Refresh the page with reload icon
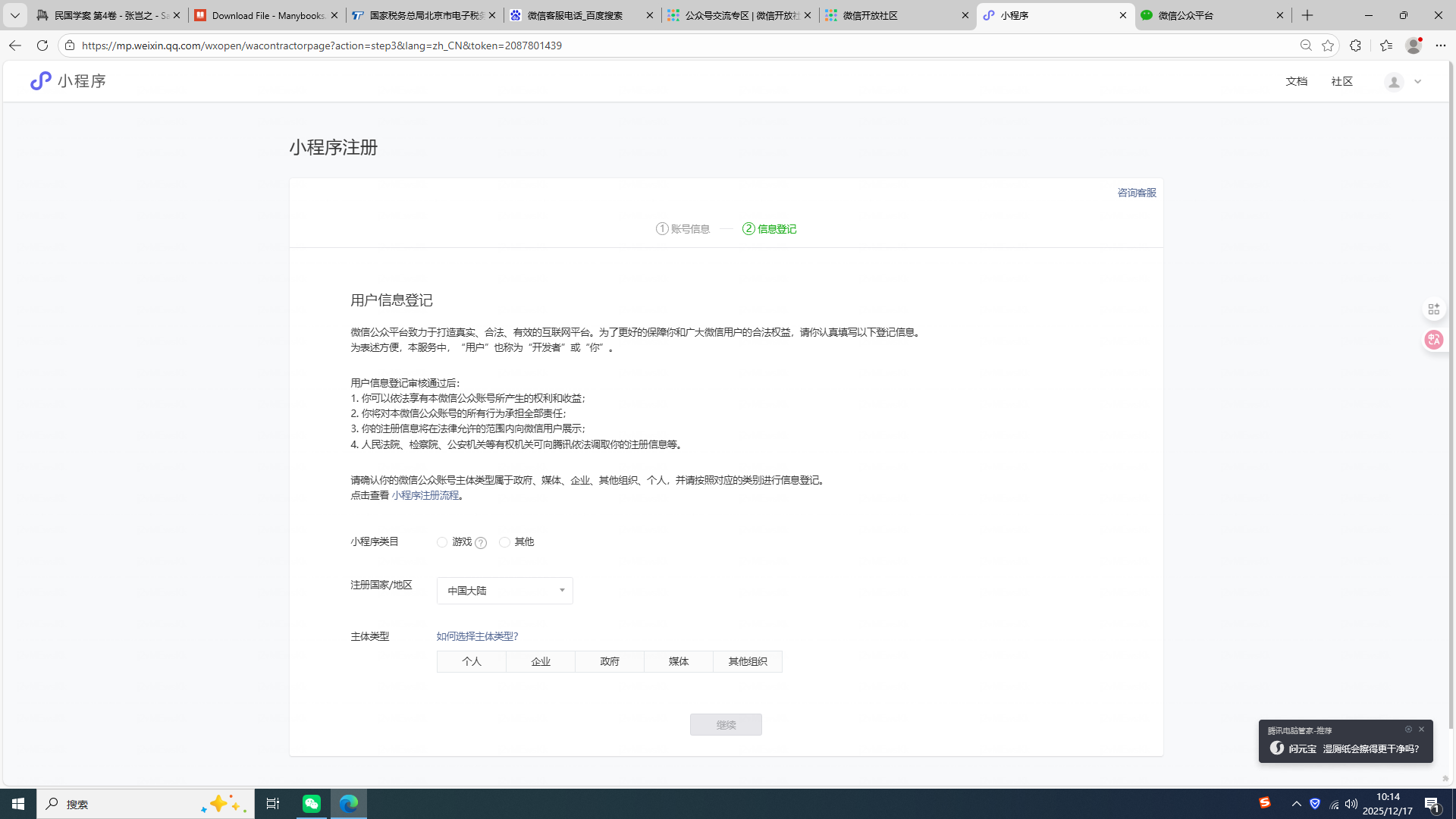The image size is (1456, 819). click(x=42, y=45)
